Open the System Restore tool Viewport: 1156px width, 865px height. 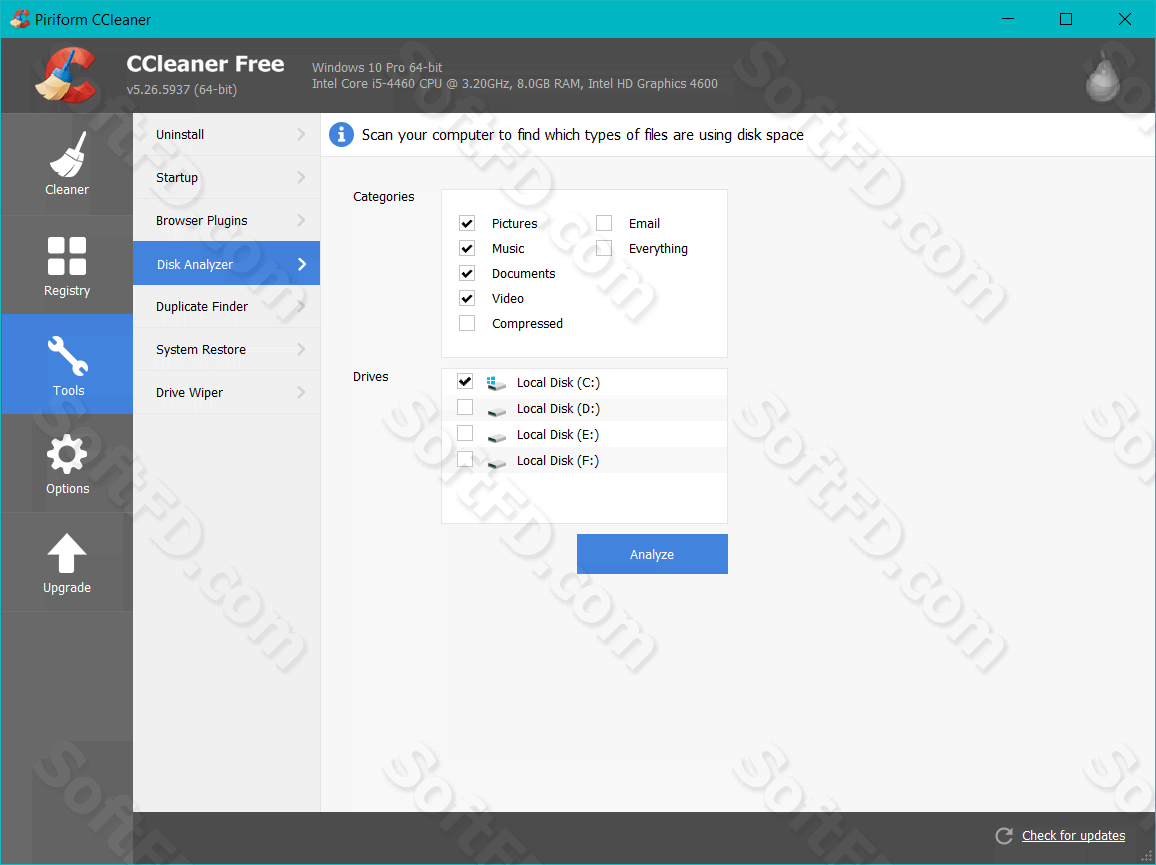(x=226, y=350)
